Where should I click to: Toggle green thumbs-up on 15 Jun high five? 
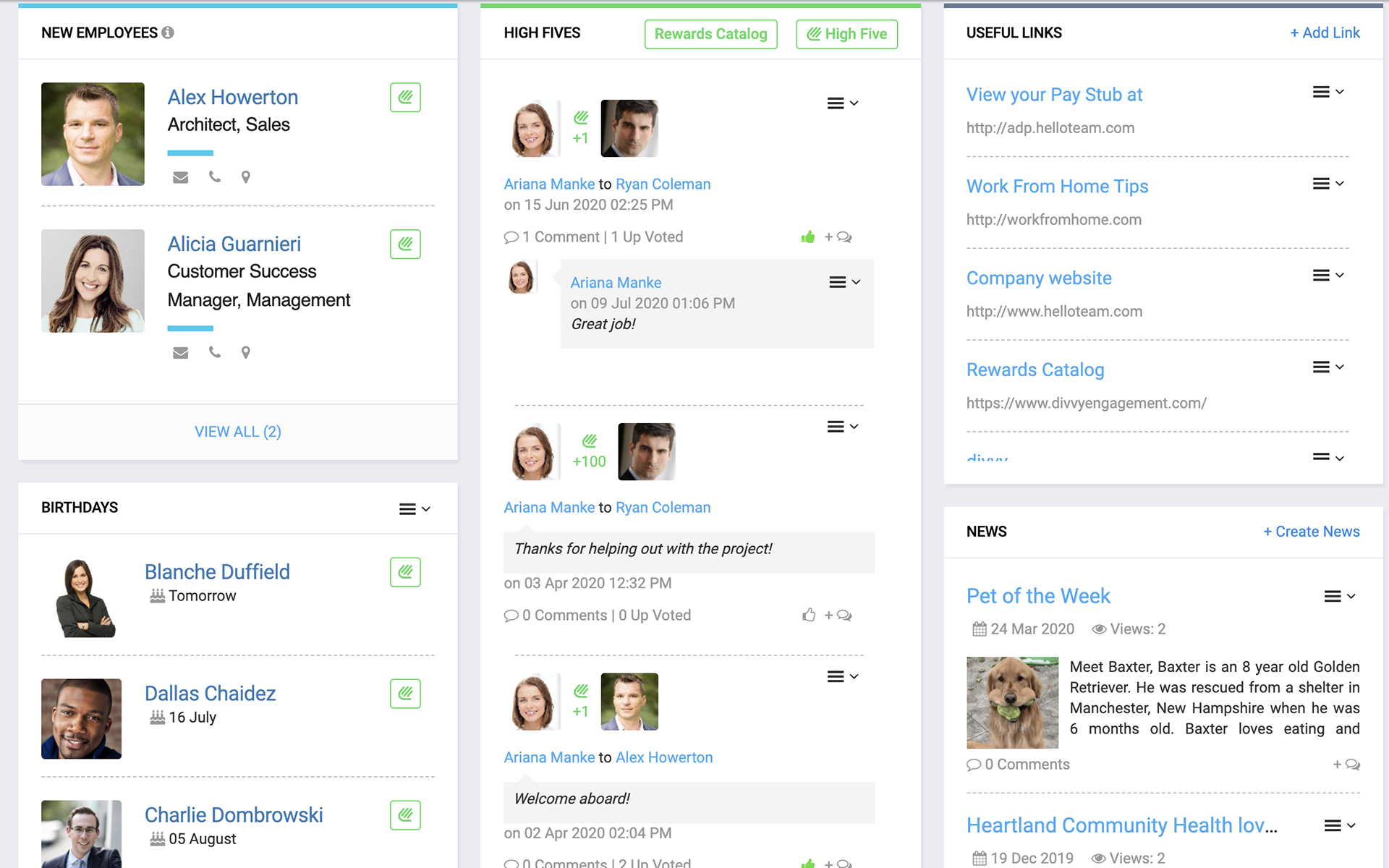click(x=808, y=237)
